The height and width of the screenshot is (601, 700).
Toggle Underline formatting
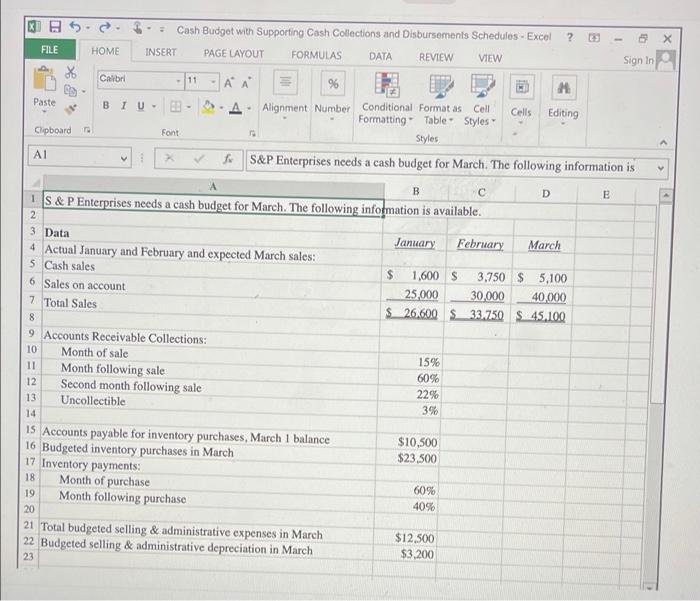pos(141,106)
